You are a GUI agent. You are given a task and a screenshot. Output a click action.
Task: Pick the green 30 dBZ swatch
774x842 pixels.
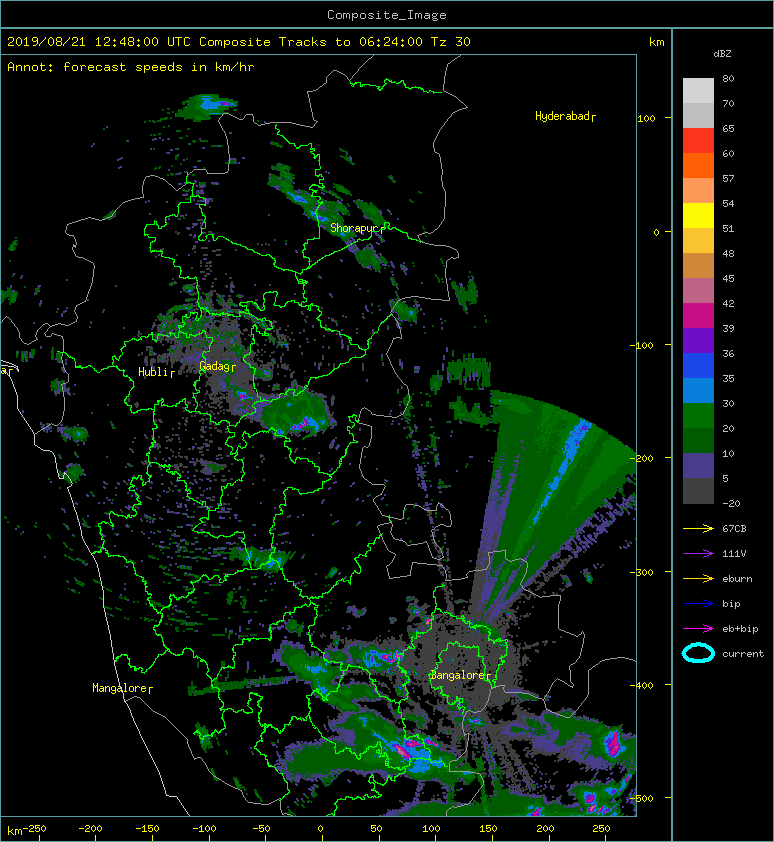[x=698, y=415]
